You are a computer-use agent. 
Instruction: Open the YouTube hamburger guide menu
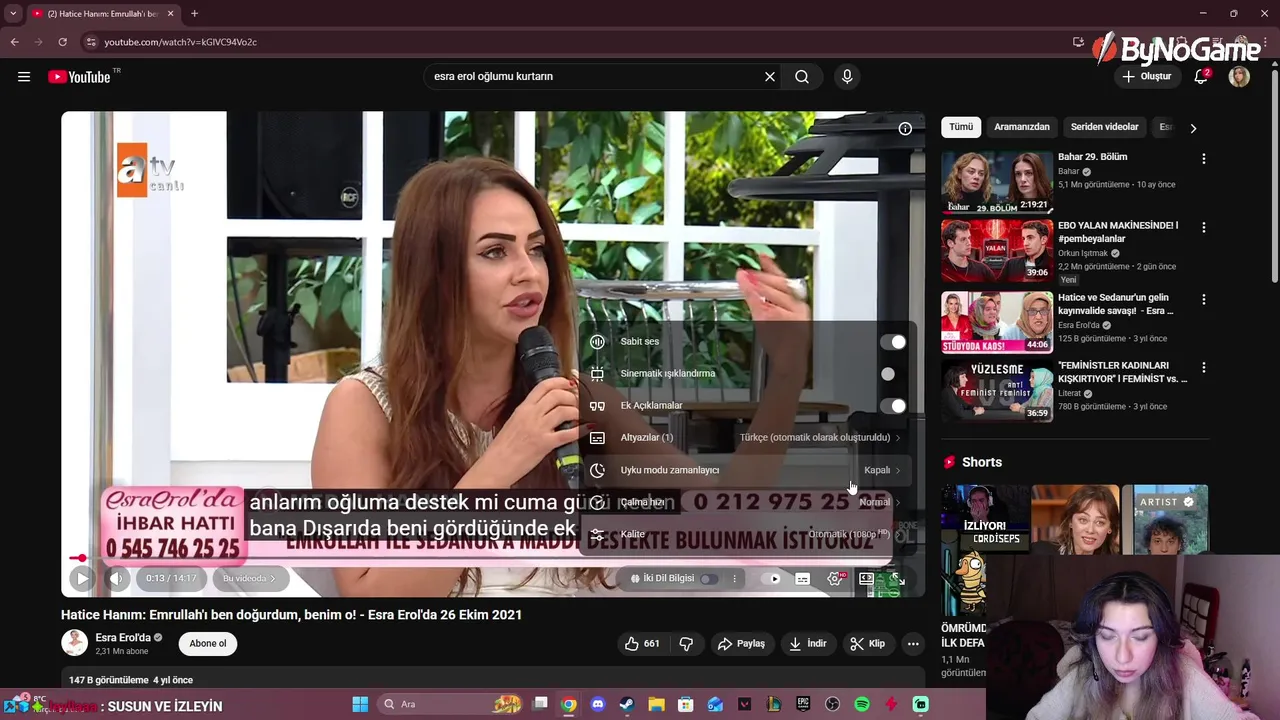[x=24, y=77]
